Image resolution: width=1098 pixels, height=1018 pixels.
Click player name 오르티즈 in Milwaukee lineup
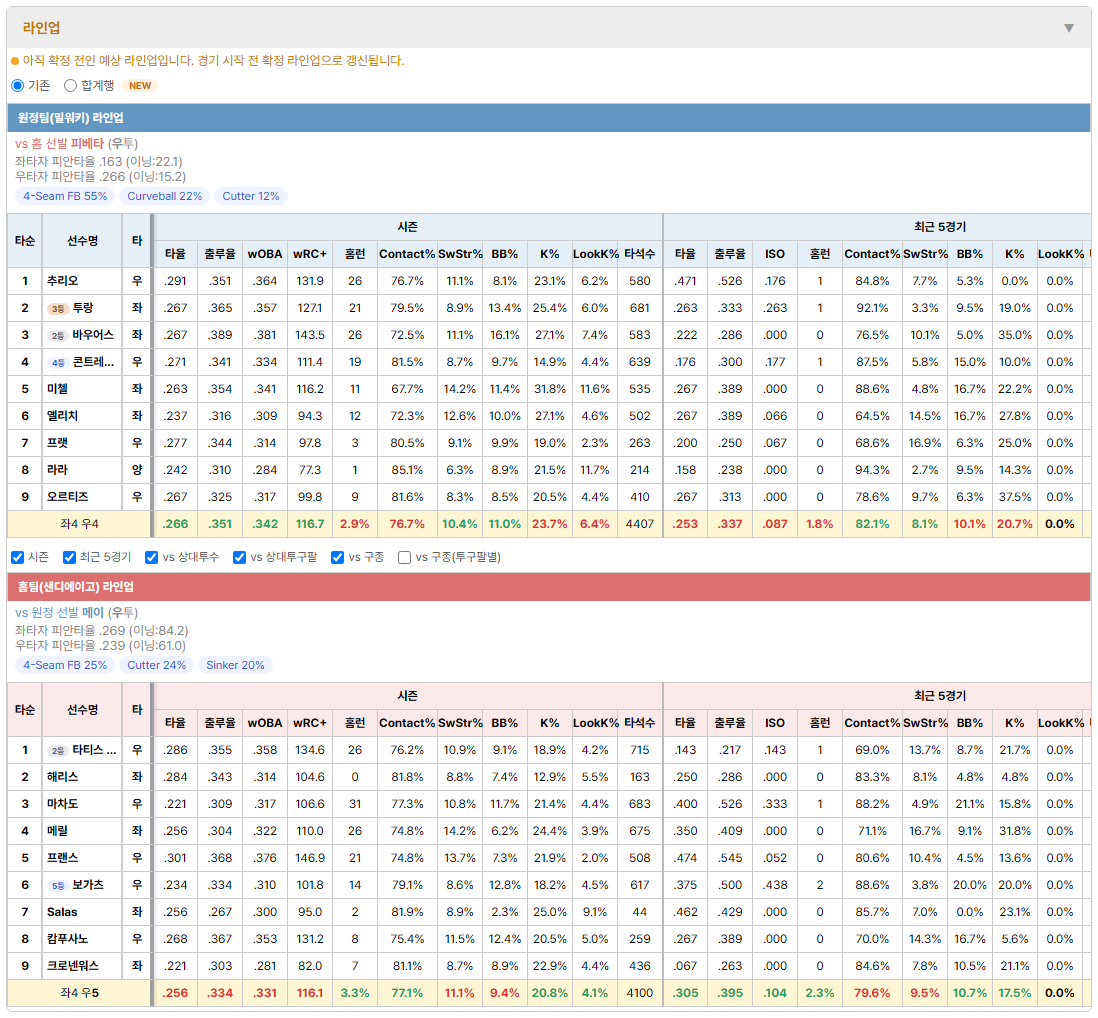[x=67, y=497]
